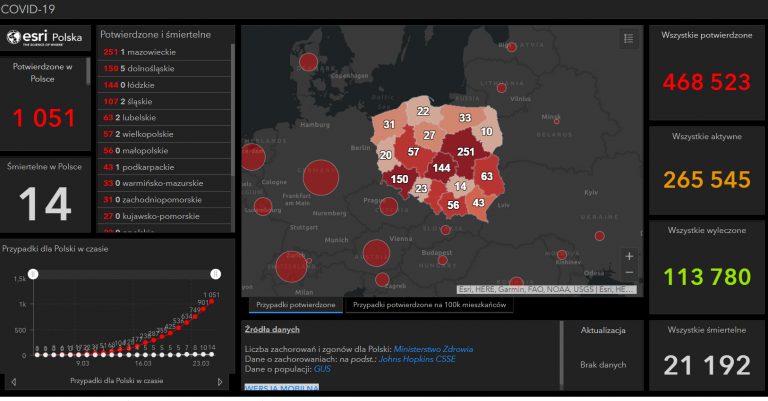Select the right time slider handle
The height and width of the screenshot is (401, 768).
tap(216, 274)
